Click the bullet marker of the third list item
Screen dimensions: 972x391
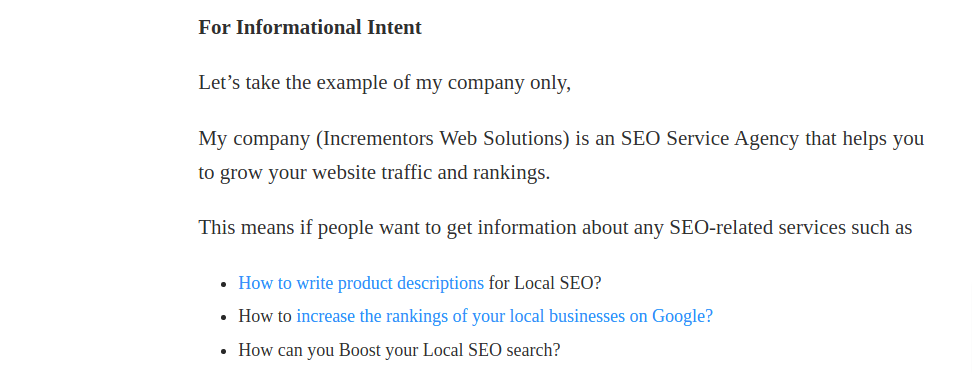(224, 351)
